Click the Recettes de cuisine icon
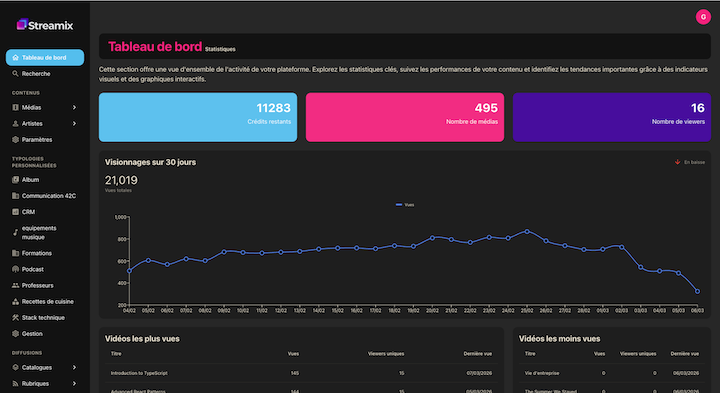Viewport: 720px width, 393px height. (16, 302)
